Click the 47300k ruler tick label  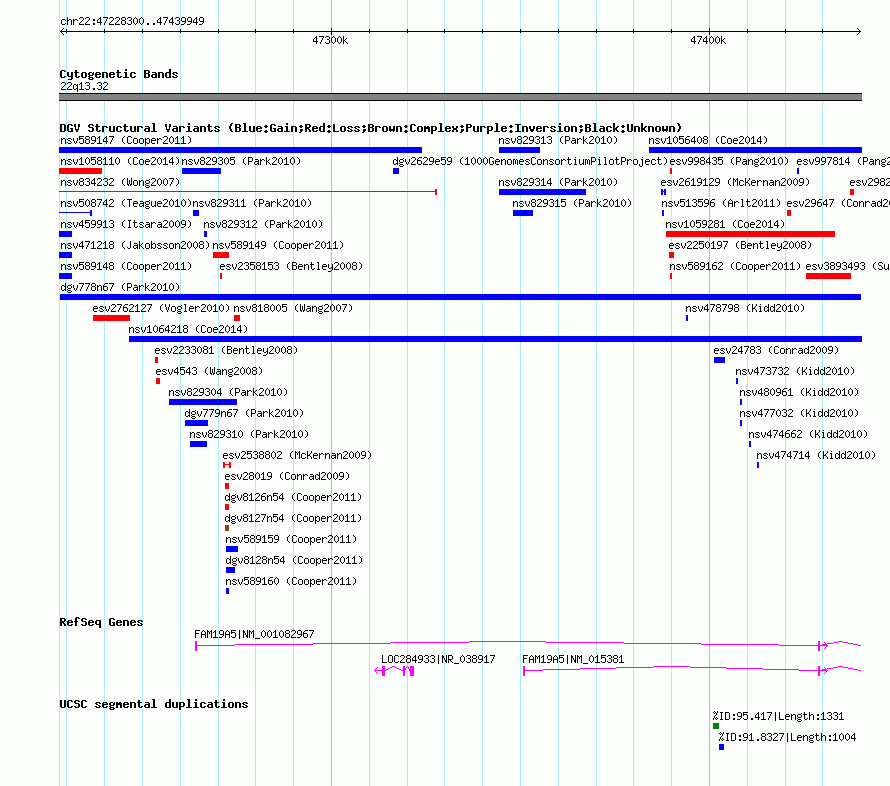coord(330,40)
